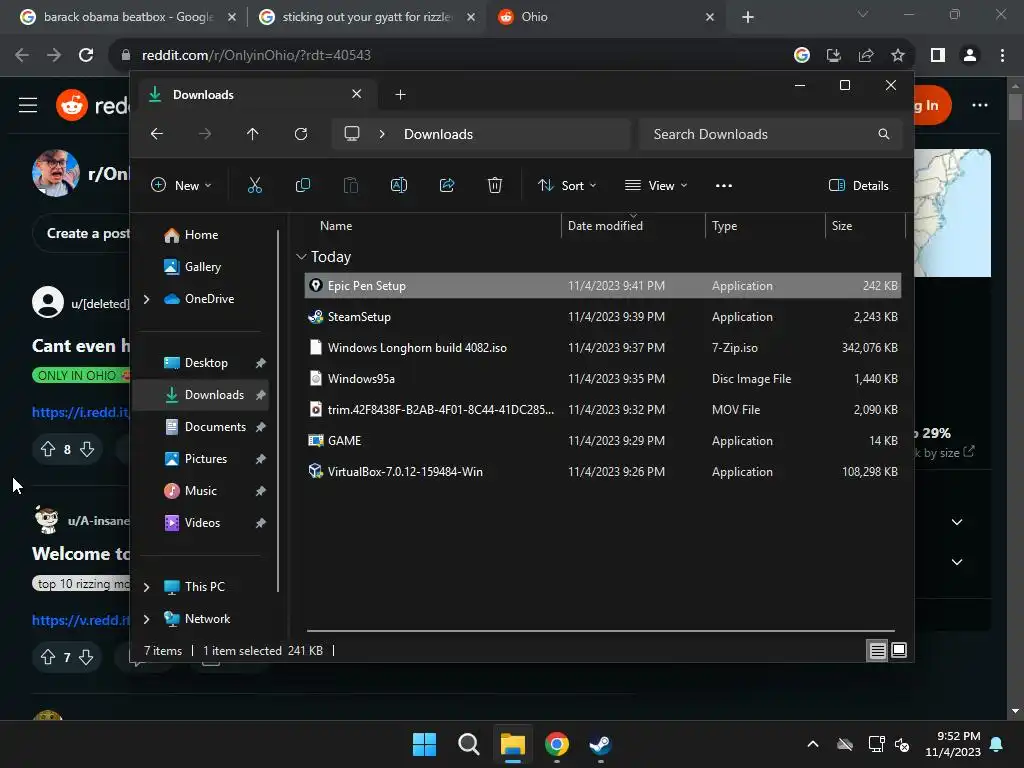The width and height of the screenshot is (1024, 768).
Task: Go up one folder level in Explorer
Action: [x=253, y=134]
